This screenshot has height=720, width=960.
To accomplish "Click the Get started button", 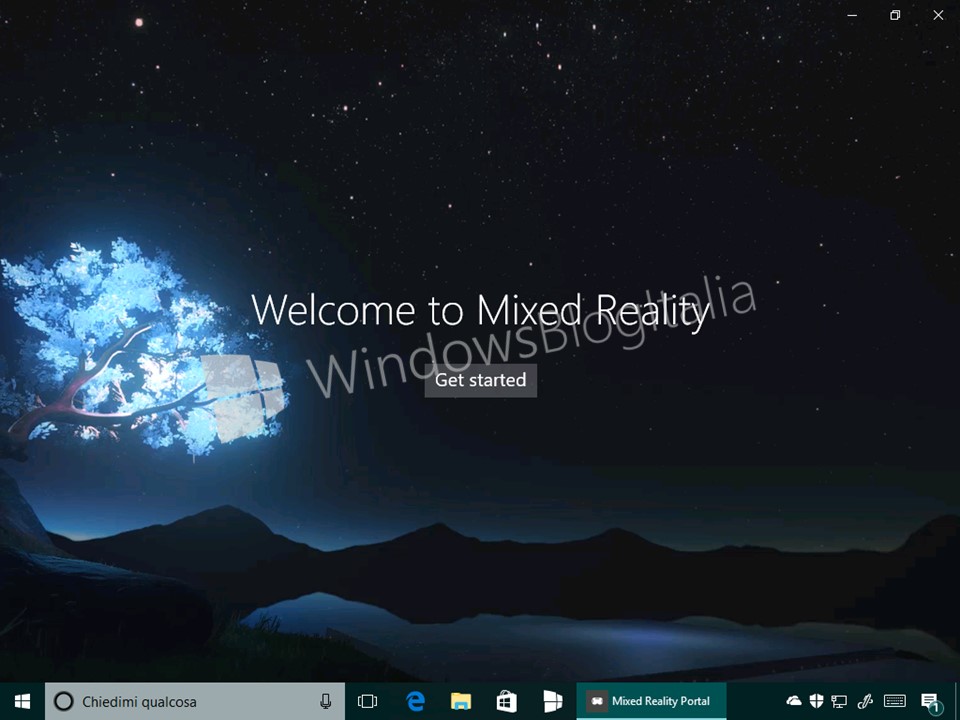I will 481,380.
